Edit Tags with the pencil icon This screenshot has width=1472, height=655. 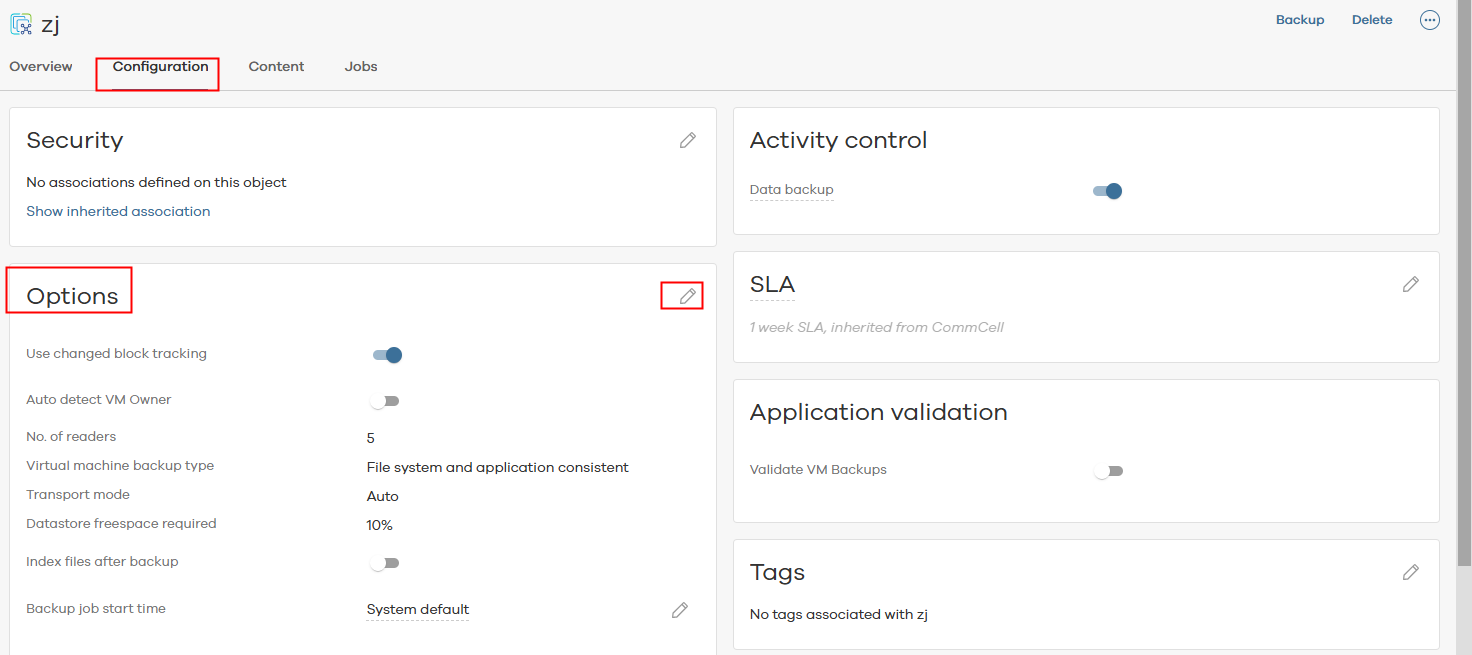point(1411,572)
